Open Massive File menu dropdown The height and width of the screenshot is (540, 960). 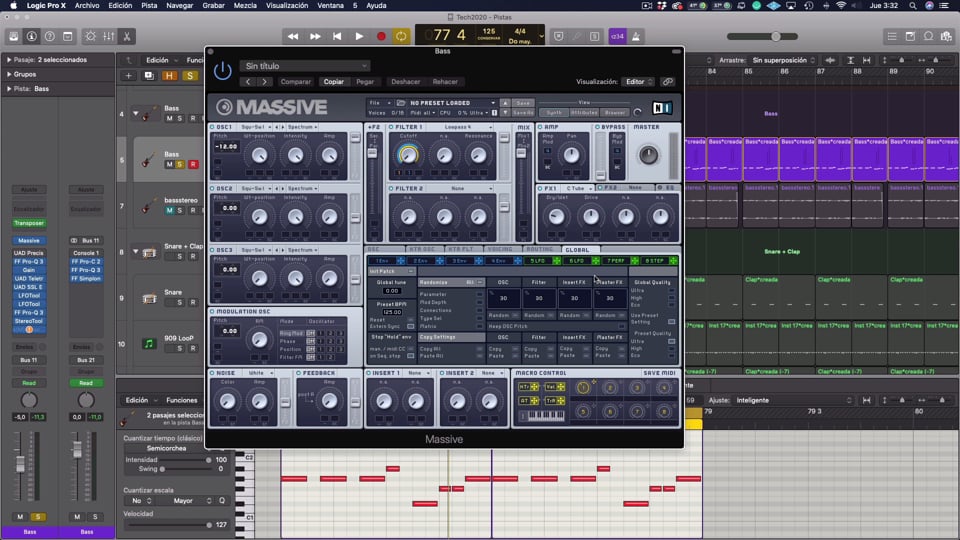379,103
